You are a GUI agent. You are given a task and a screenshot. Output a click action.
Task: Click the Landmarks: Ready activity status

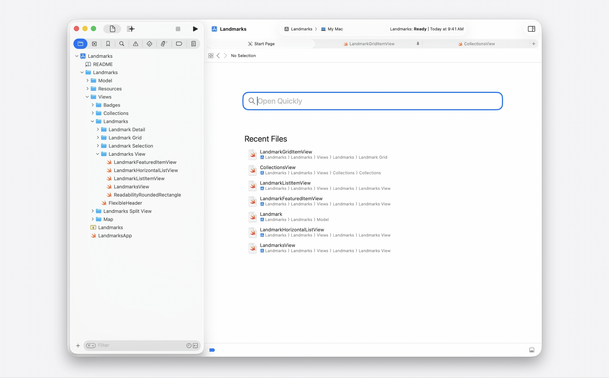coord(426,29)
